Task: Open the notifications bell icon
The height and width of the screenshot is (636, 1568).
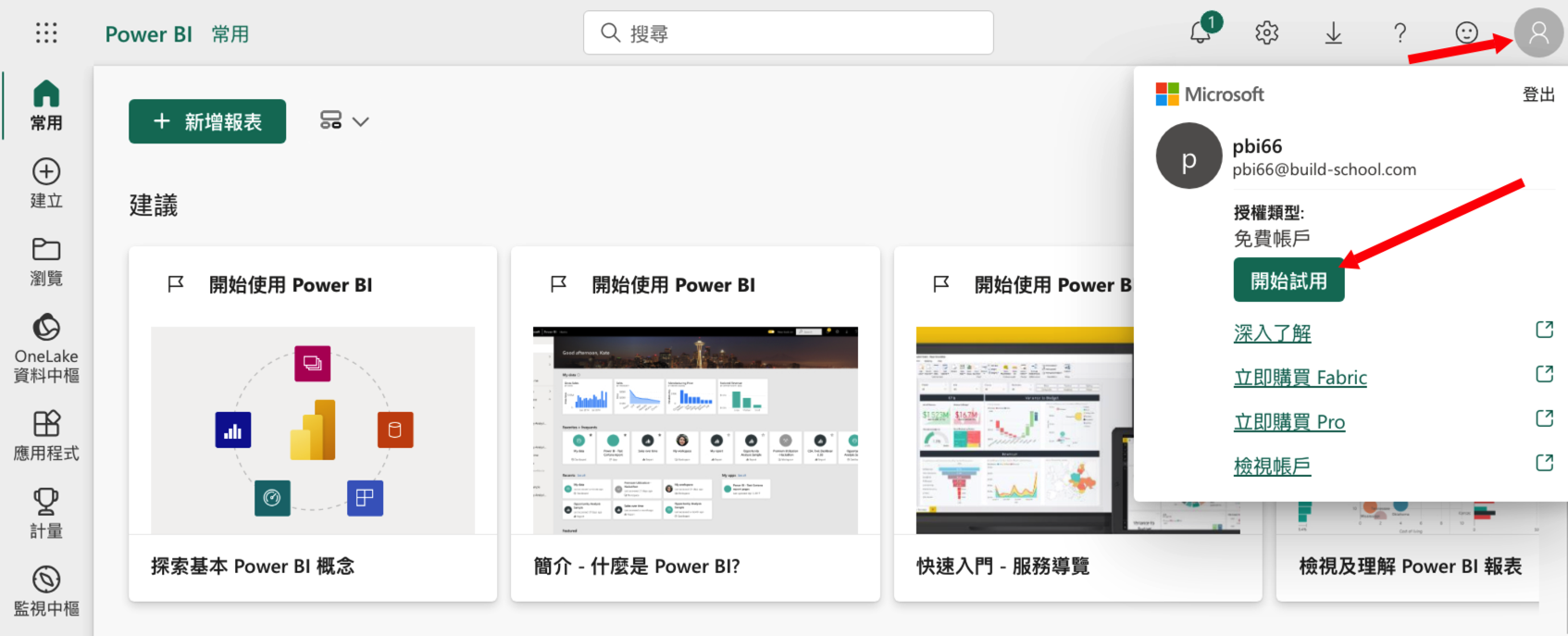Action: pyautogui.click(x=1201, y=32)
